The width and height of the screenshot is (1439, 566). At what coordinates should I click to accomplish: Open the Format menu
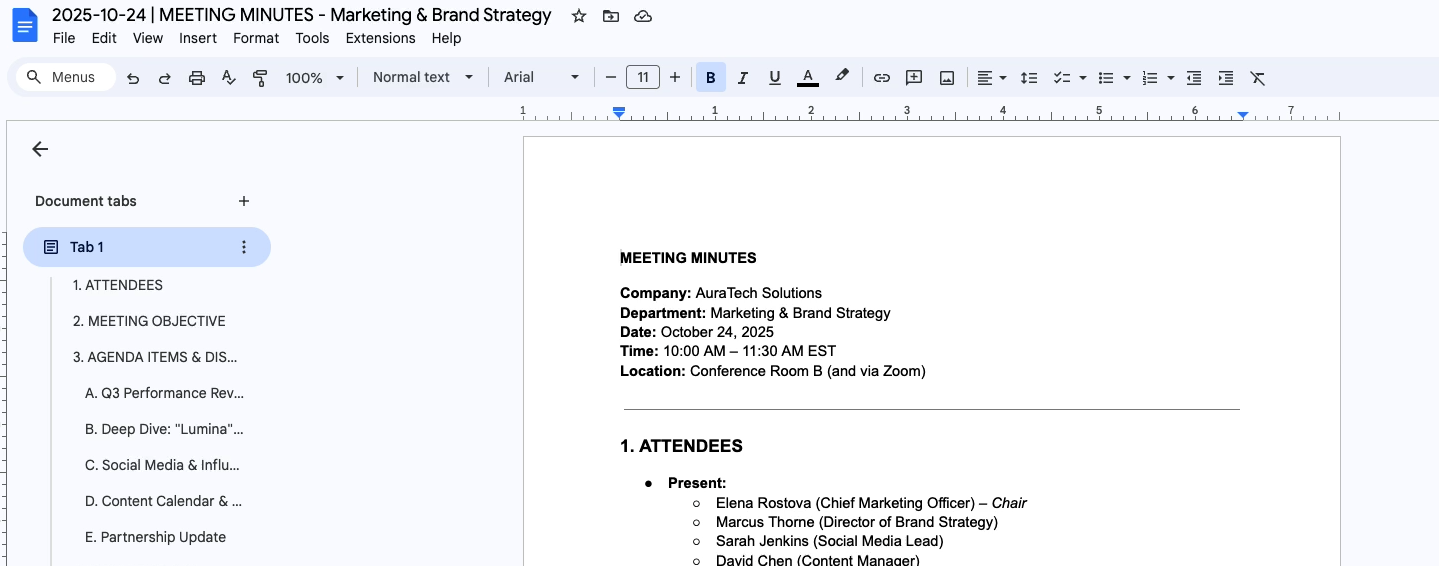256,38
